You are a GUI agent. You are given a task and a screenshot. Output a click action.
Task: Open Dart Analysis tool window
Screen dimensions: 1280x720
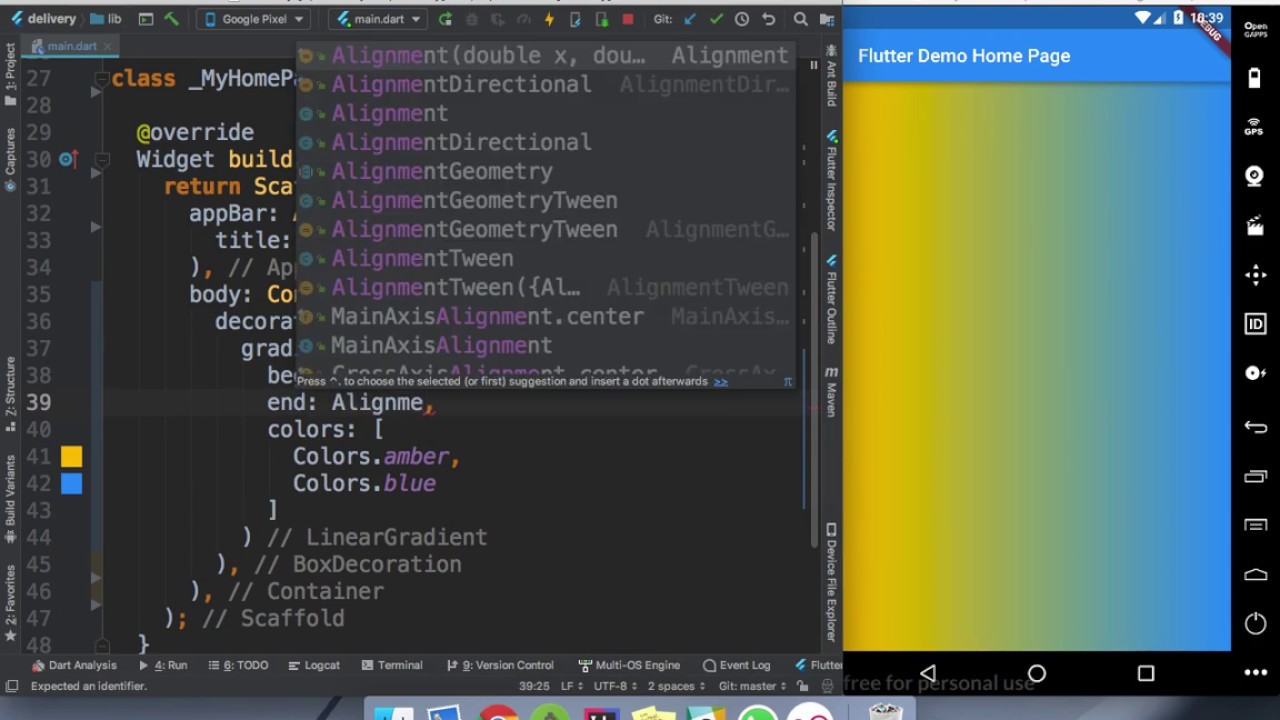click(74, 665)
